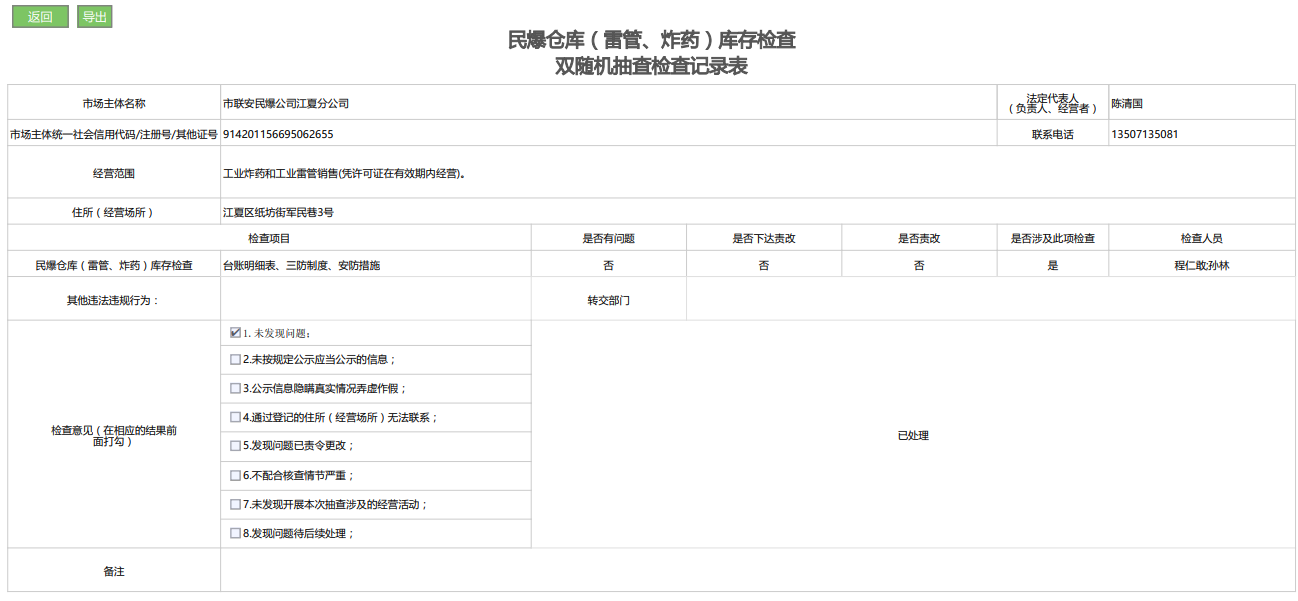The width and height of the screenshot is (1298, 601).
Task: Check 4.通过登记的住所无法联系 checkbox
Action: click(x=235, y=418)
